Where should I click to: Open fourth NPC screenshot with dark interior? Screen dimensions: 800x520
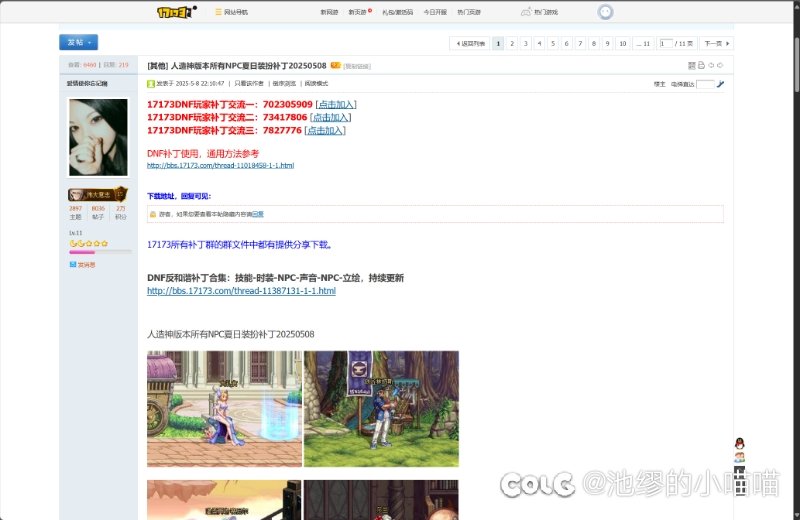[x=381, y=500]
